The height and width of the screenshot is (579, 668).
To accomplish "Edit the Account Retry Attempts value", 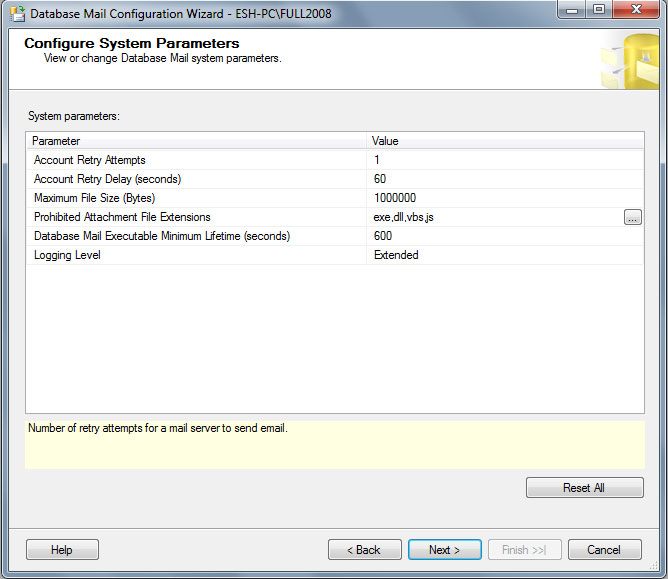I will 500,160.
